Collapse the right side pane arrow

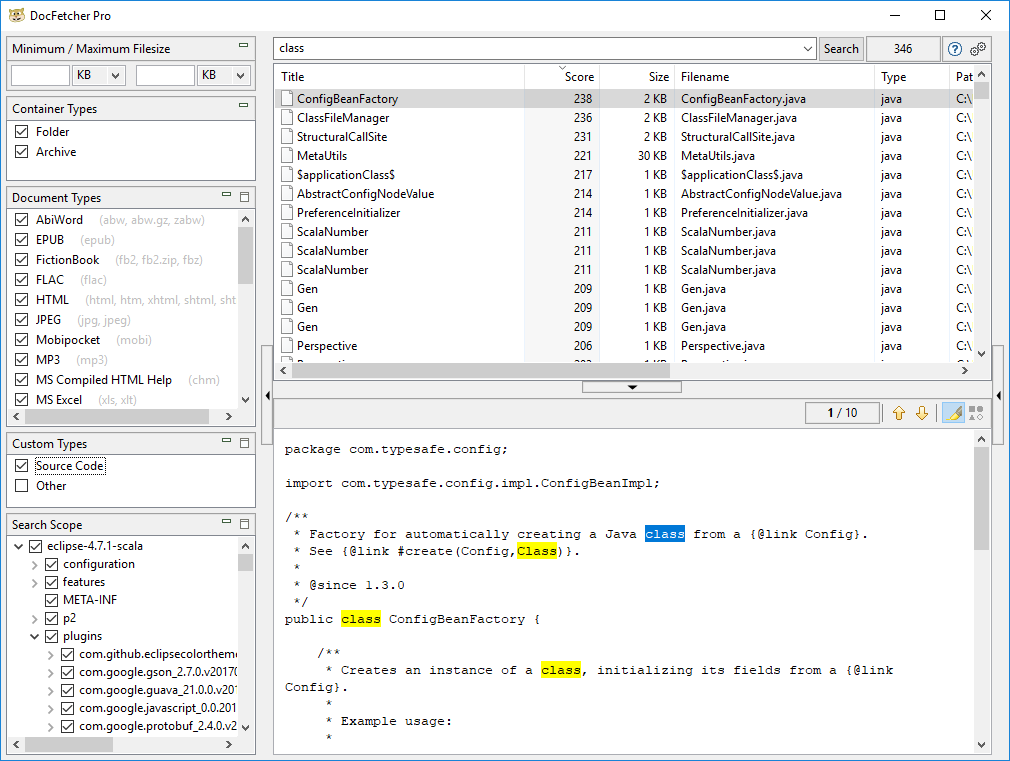(998, 395)
